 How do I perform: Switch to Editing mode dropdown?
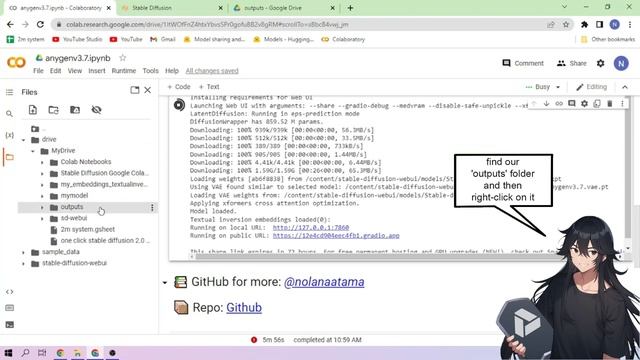591,87
